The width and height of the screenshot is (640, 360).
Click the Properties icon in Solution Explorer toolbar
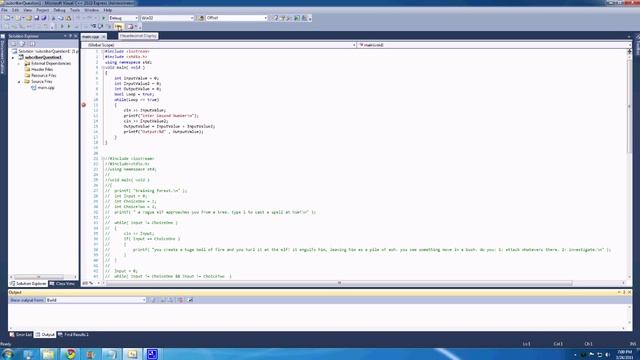[x=13, y=43]
